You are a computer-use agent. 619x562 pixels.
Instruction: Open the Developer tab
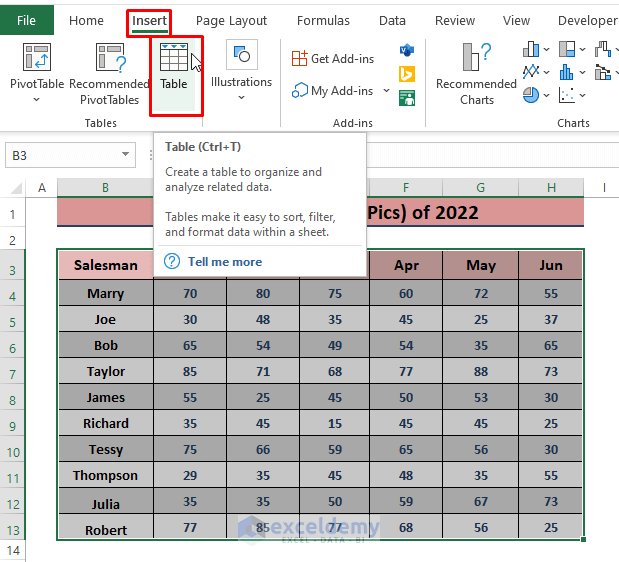click(x=587, y=21)
